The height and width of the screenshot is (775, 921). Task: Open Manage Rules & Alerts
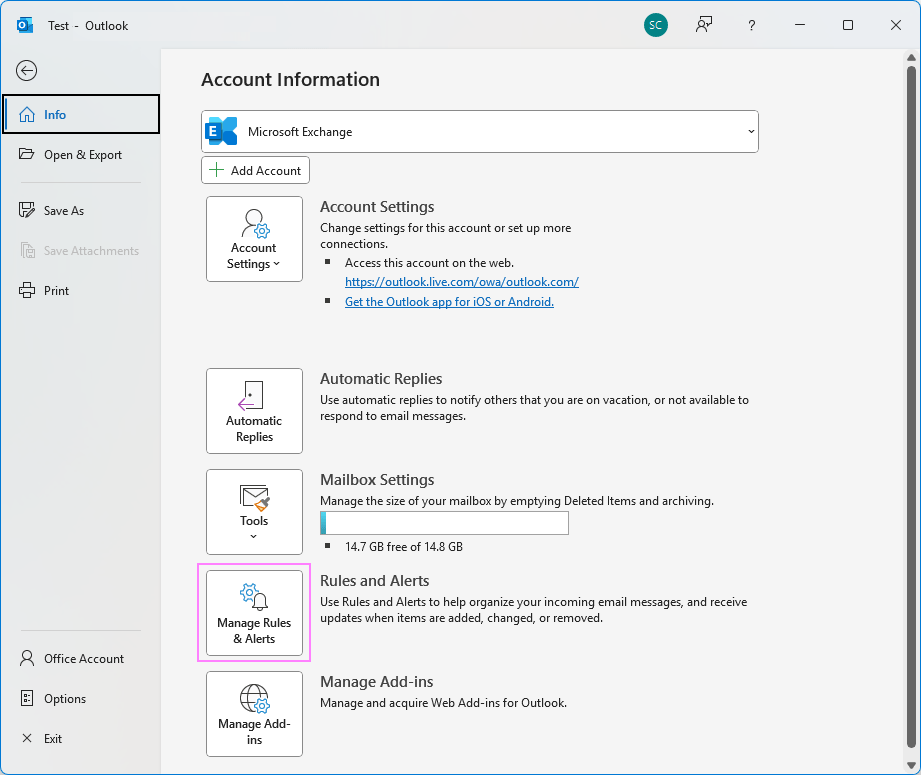[254, 613]
